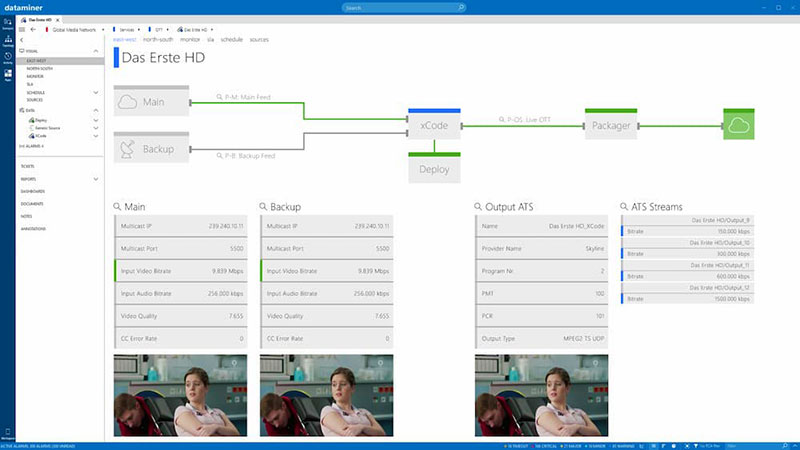Open the Surveyor sidebar icon
The height and width of the screenshot is (450, 800).
tap(8, 23)
